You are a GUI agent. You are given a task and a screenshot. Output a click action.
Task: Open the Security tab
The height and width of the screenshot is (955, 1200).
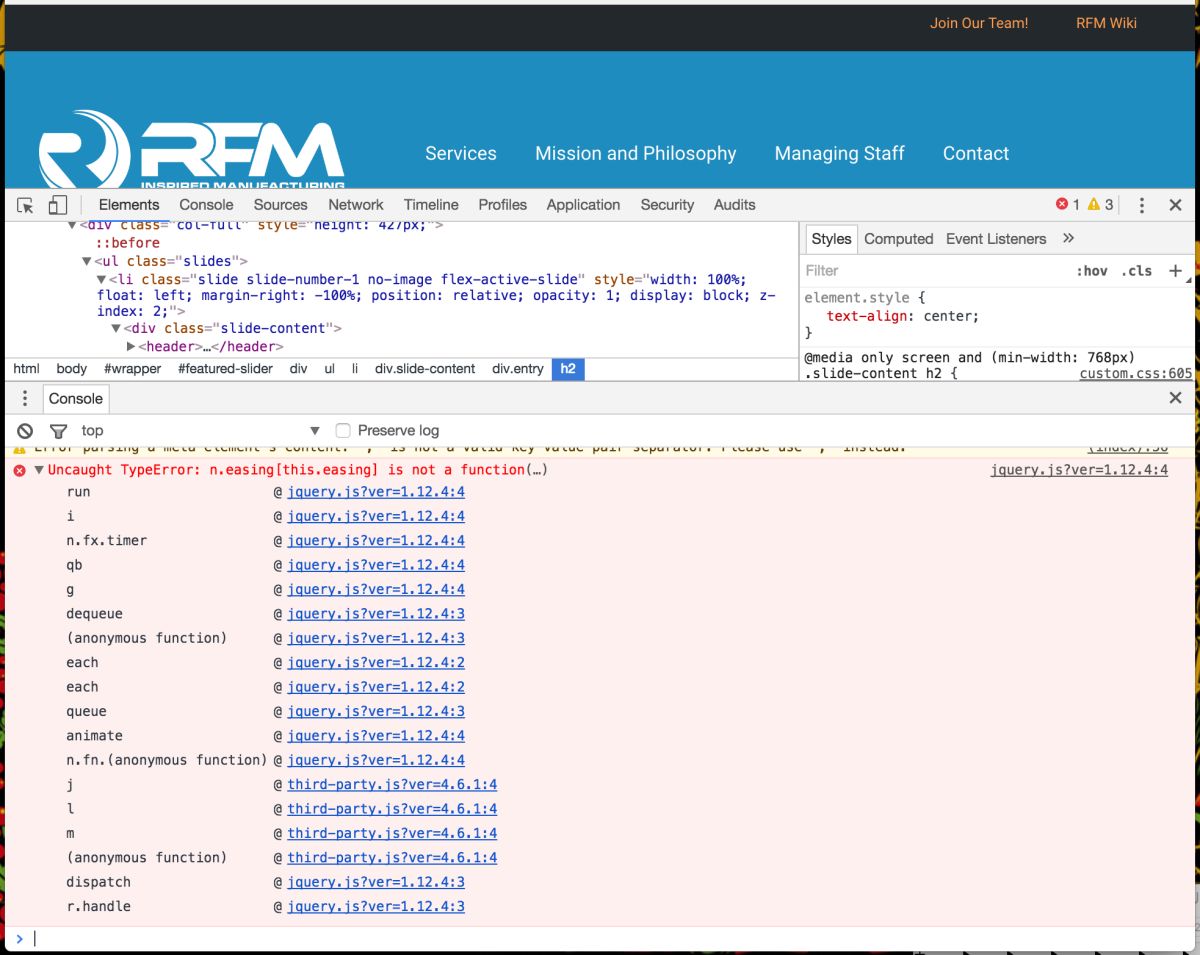coord(667,205)
